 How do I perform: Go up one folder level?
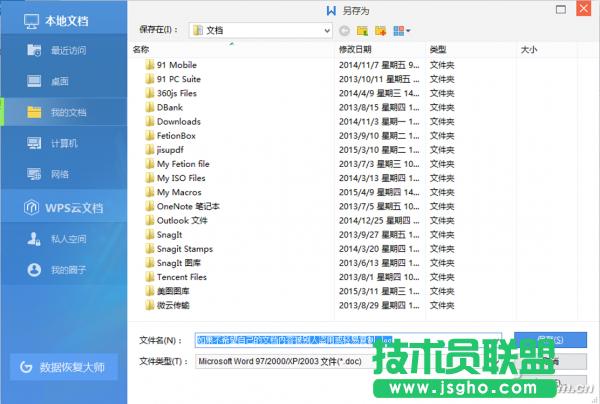[x=361, y=30]
